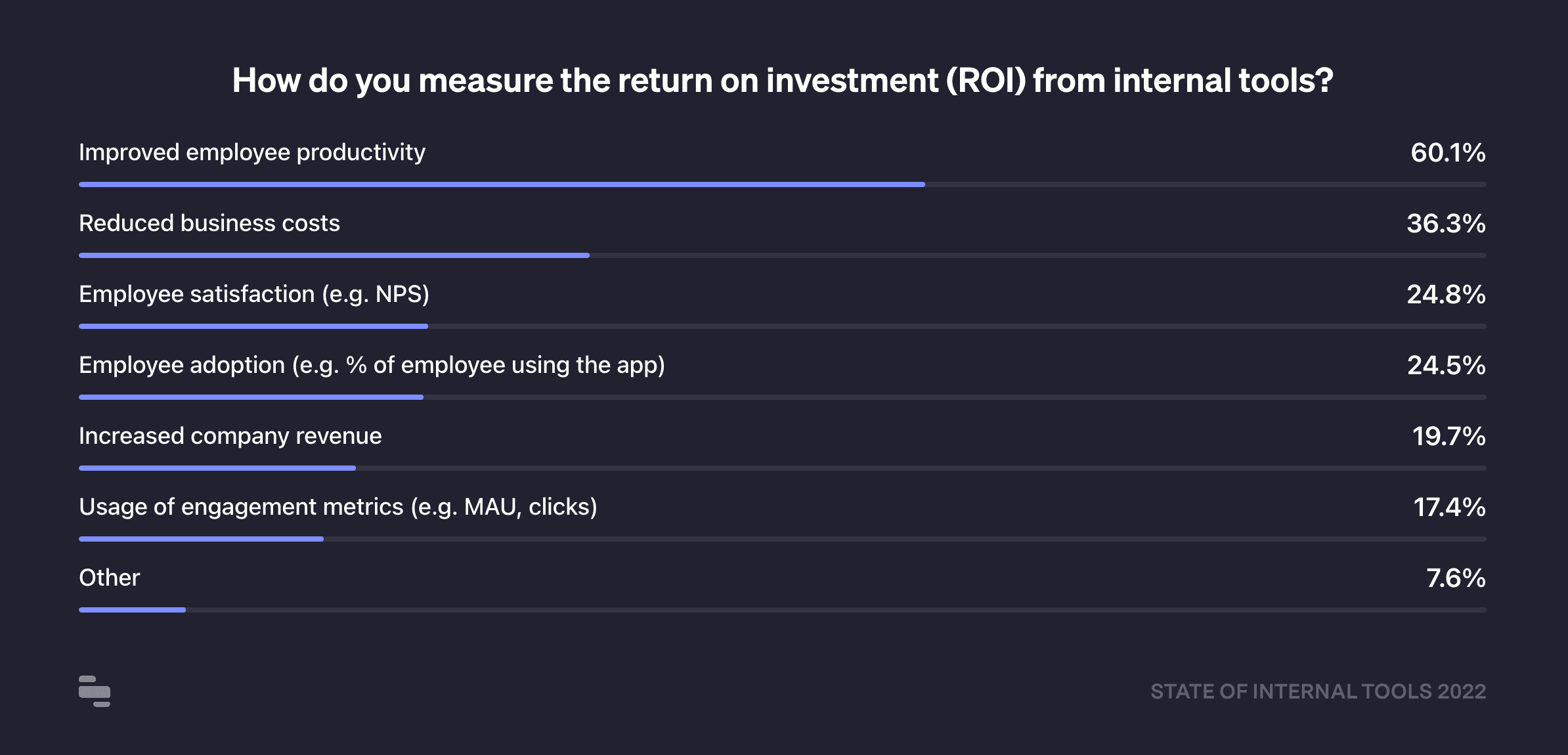1568x755 pixels.
Task: Select the Other category label
Action: point(110,578)
